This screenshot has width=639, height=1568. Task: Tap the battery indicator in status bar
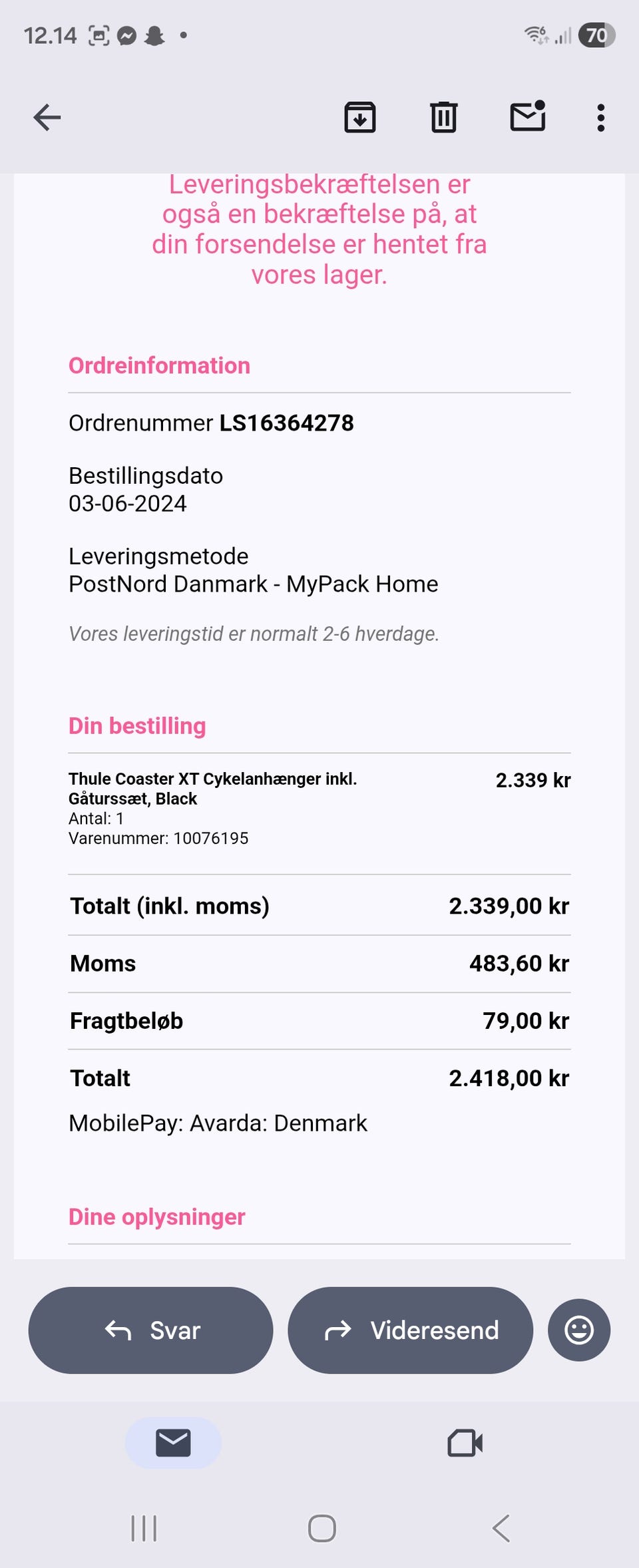point(596,35)
